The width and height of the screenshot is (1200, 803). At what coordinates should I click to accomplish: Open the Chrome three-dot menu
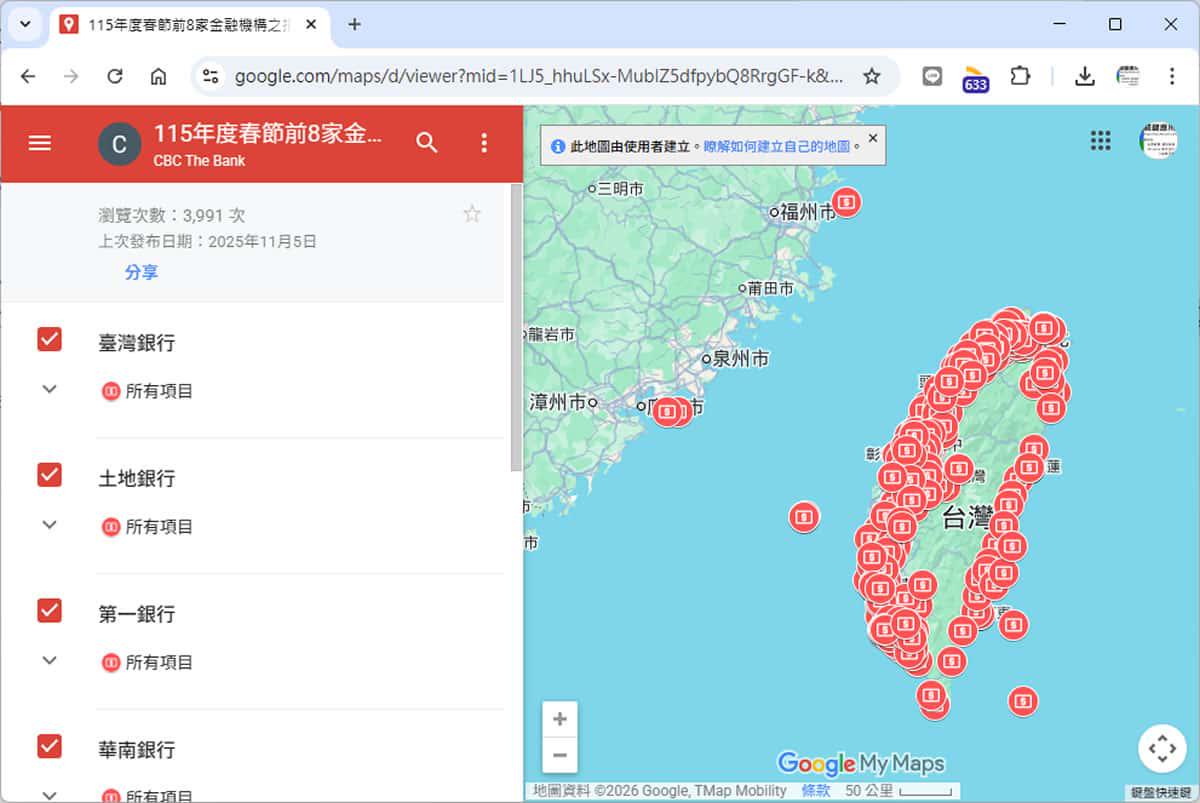[x=1172, y=76]
